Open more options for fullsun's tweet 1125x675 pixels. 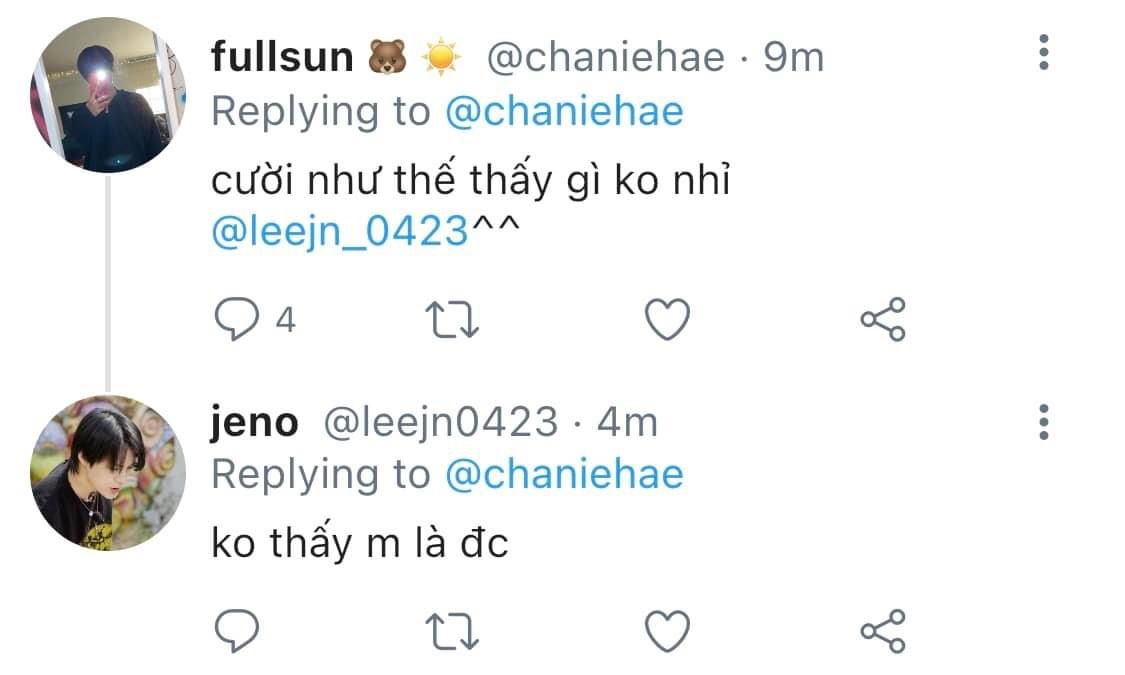(x=1043, y=52)
